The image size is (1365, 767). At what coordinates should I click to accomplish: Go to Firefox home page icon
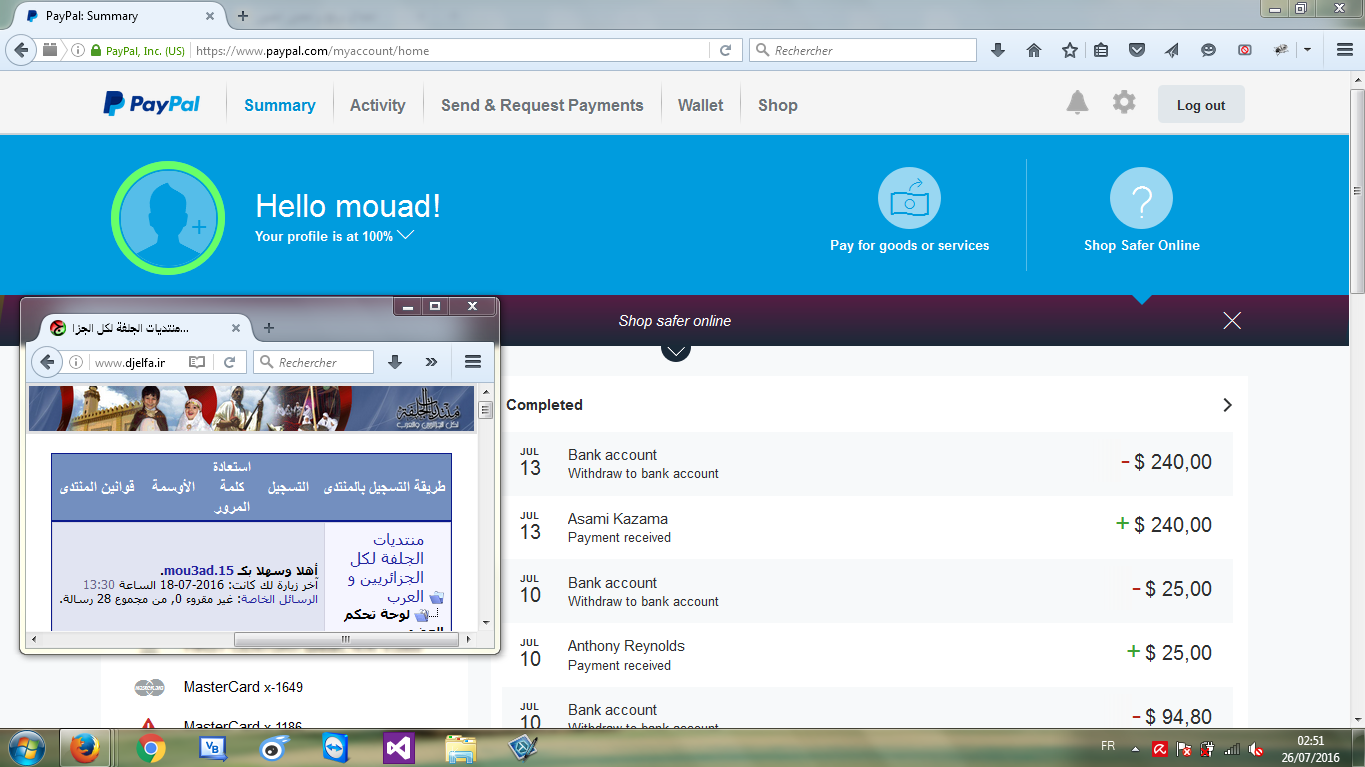[1034, 50]
